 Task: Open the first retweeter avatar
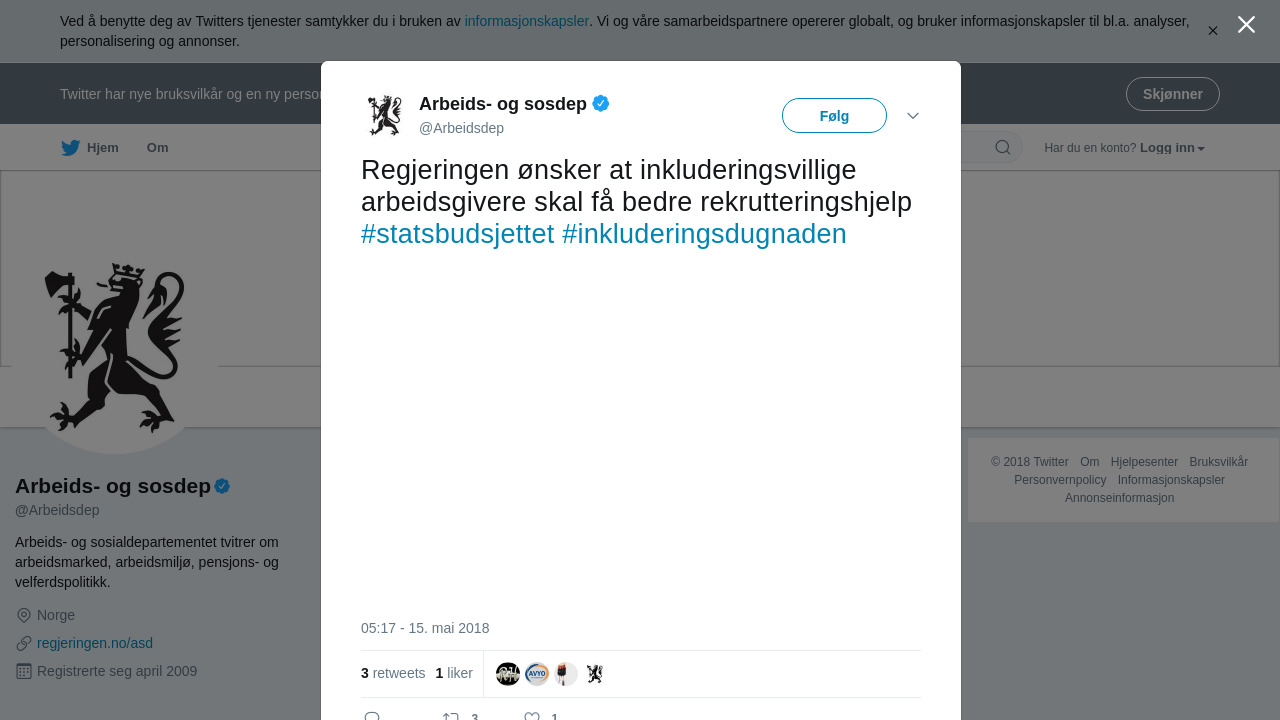pos(508,674)
